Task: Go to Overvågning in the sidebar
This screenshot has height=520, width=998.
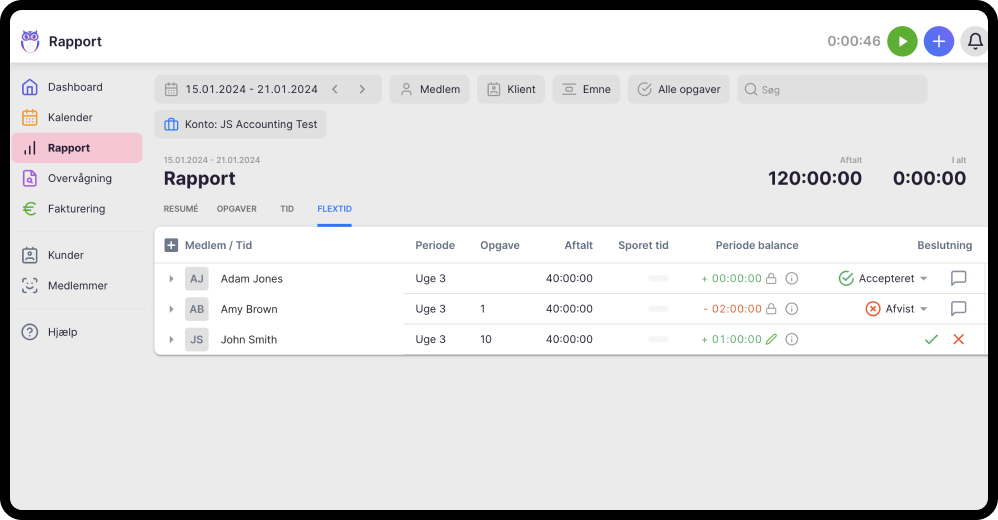Action: pyautogui.click(x=76, y=179)
